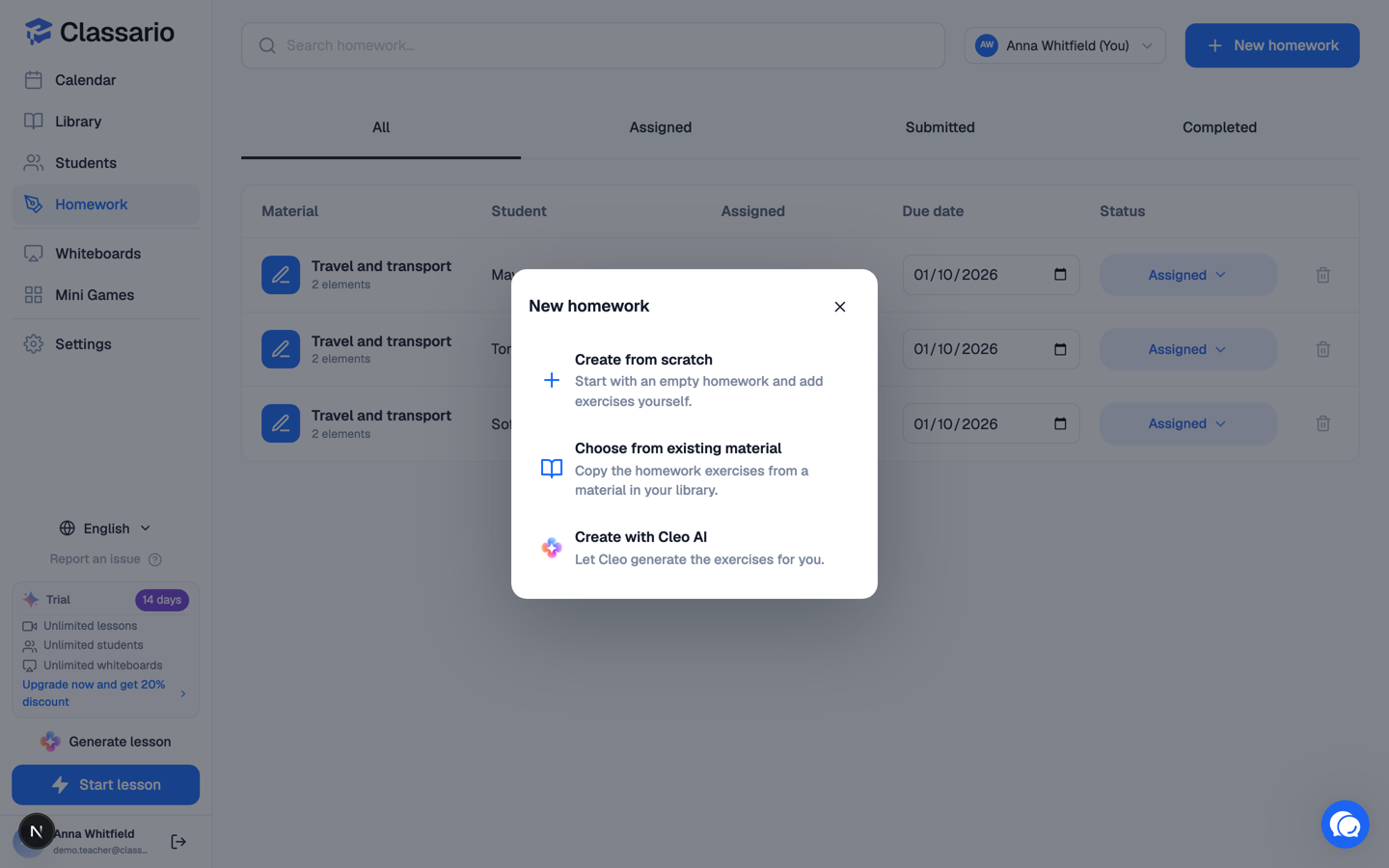Open the Homework sidebar item
The width and height of the screenshot is (1389, 868).
tap(105, 204)
